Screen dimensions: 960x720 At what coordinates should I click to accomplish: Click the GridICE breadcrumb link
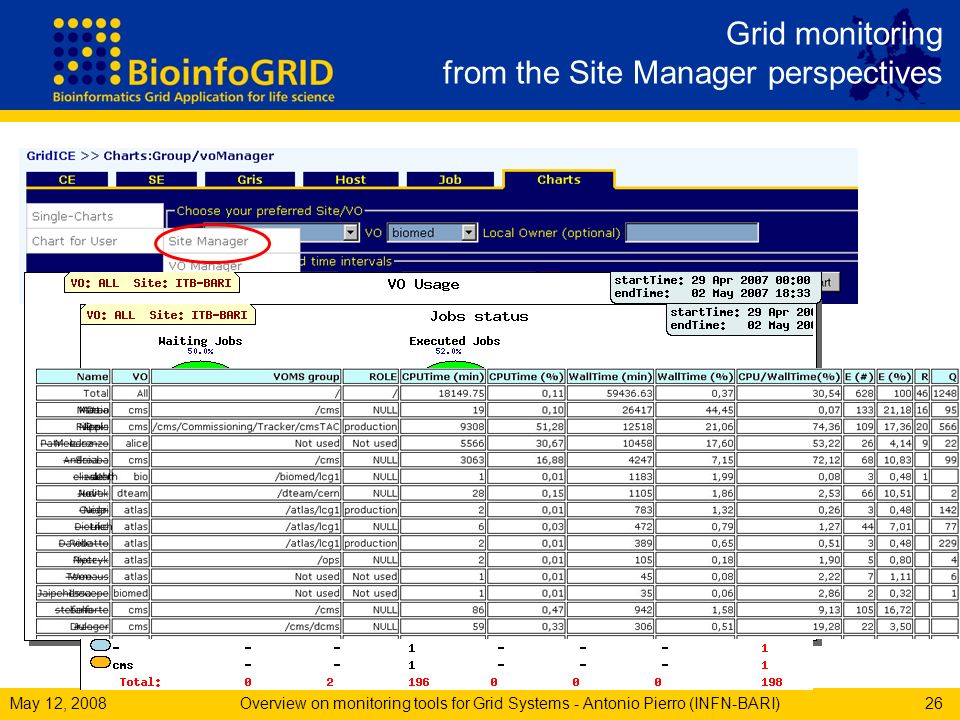coord(51,156)
